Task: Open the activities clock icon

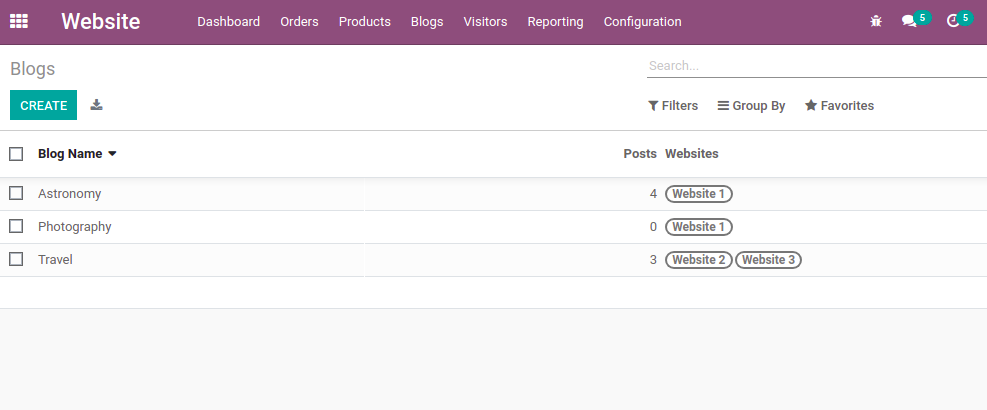Action: coord(953,21)
